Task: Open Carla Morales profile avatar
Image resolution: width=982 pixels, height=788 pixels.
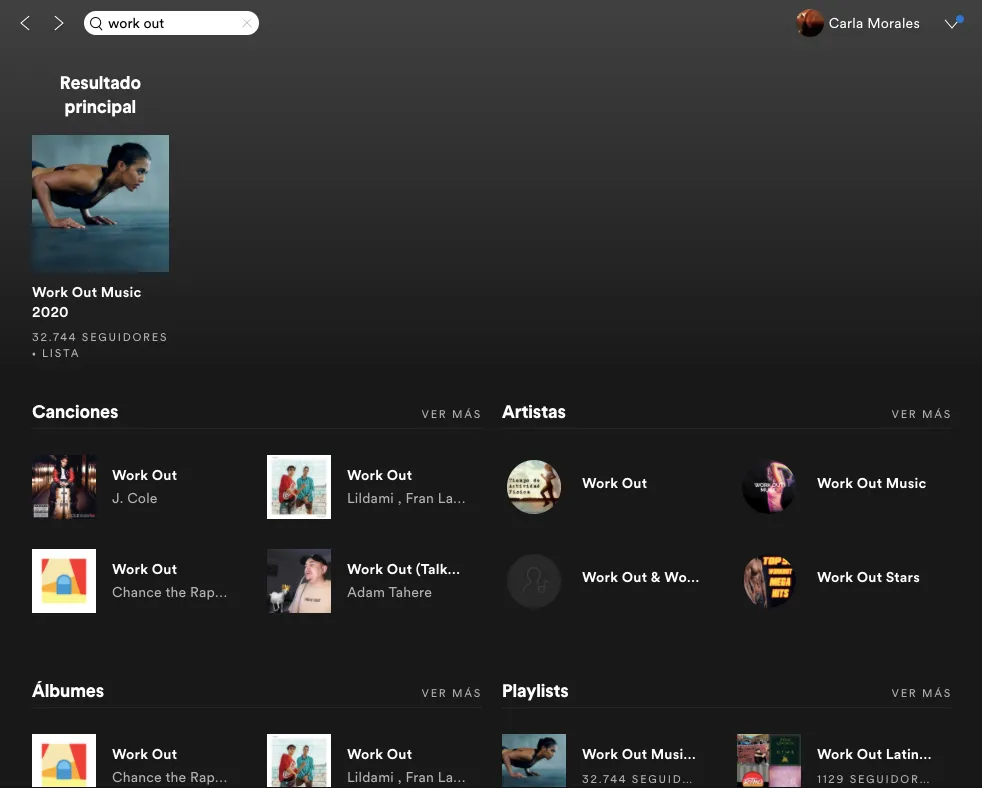Action: (x=809, y=23)
